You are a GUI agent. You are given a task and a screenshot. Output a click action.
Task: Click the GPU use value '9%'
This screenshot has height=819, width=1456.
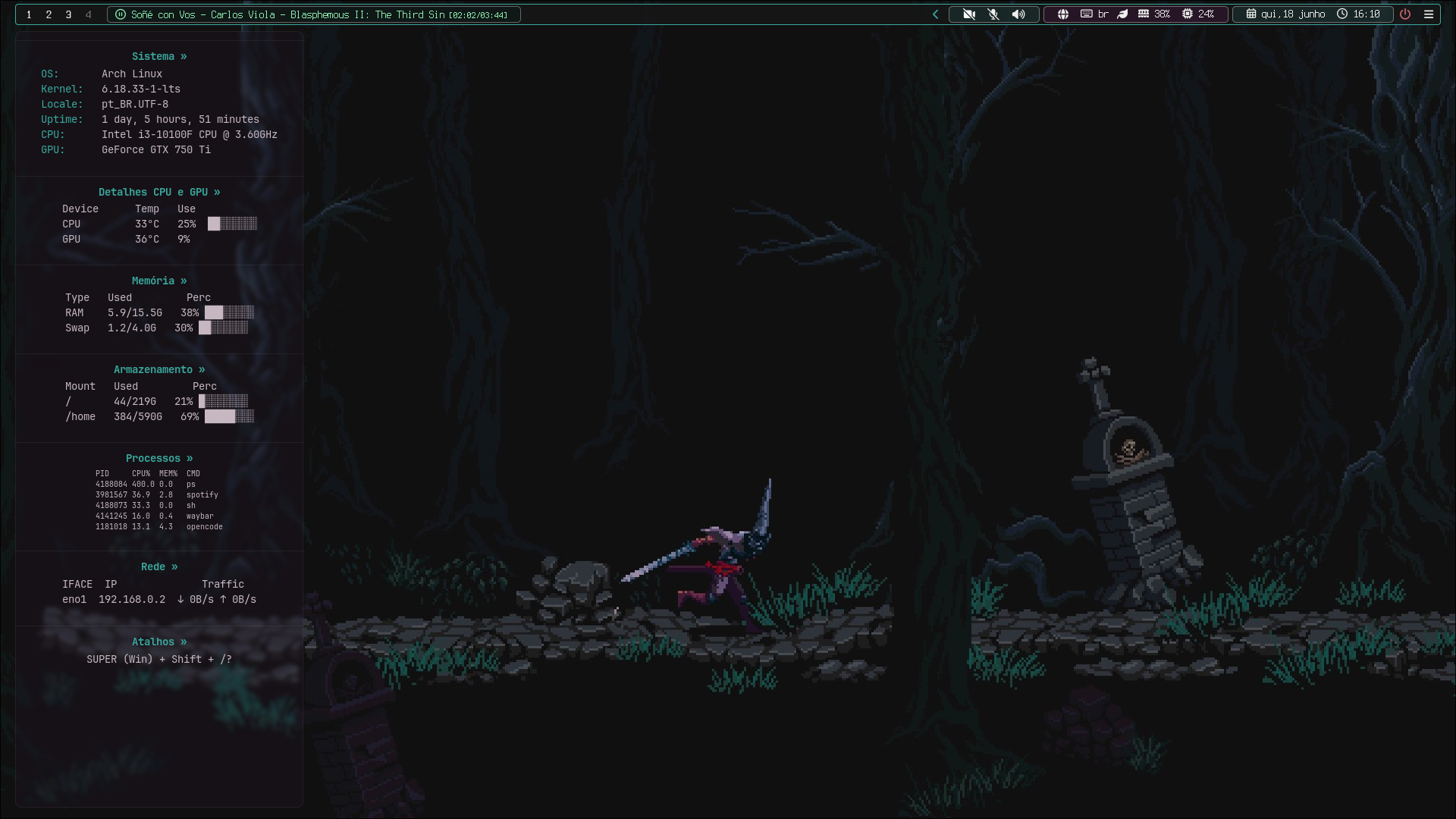click(184, 239)
